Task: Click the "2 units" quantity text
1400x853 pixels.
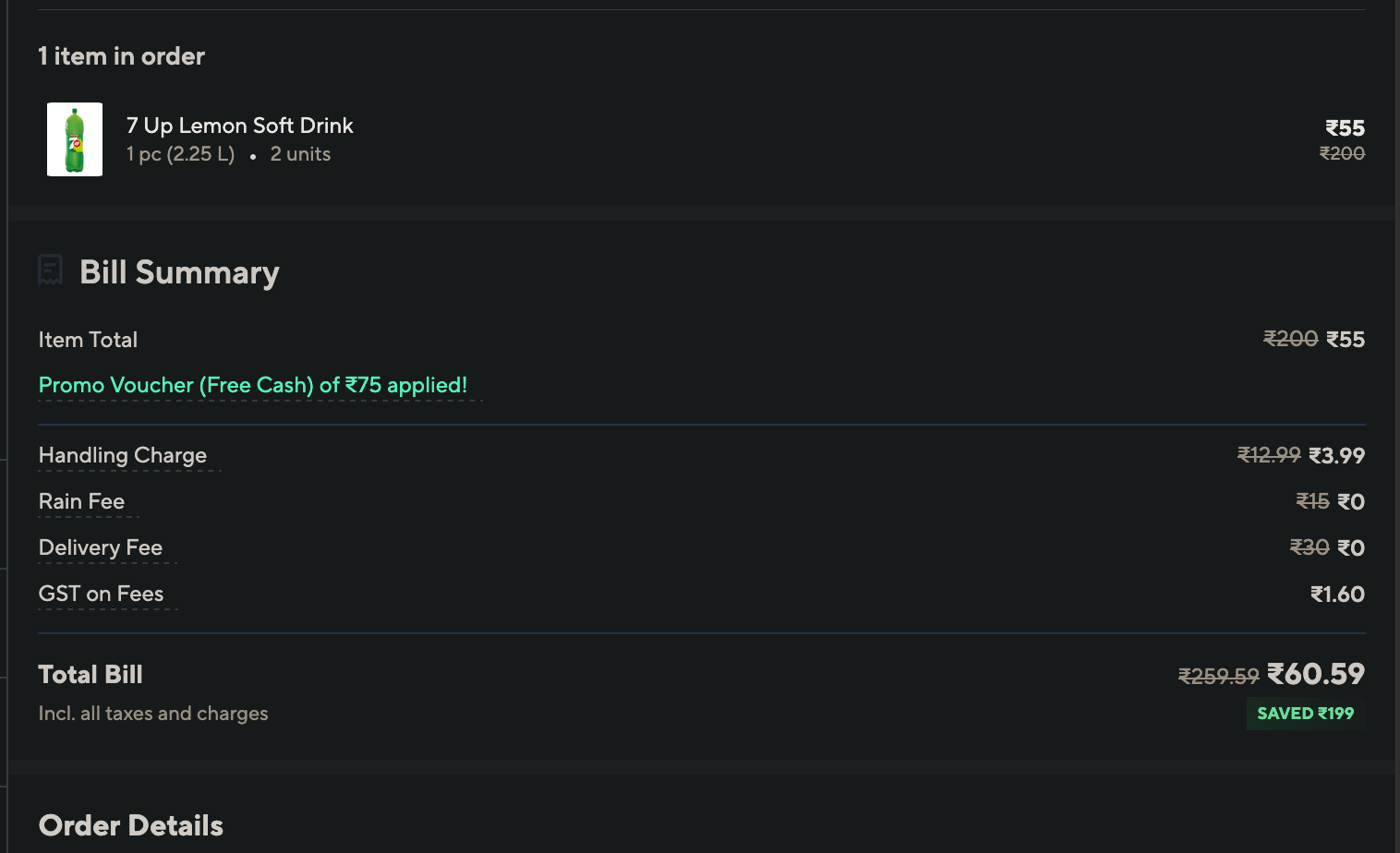Action: 300,154
